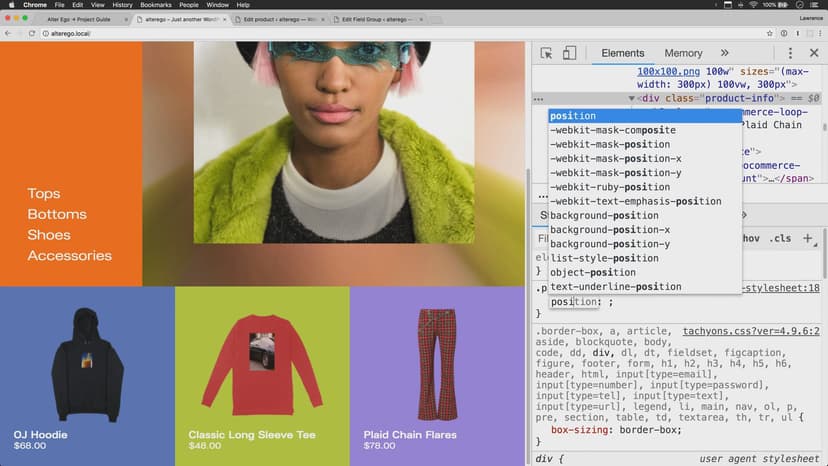
Task: Click the browser back arrow
Action: pyautogui.click(x=8, y=33)
